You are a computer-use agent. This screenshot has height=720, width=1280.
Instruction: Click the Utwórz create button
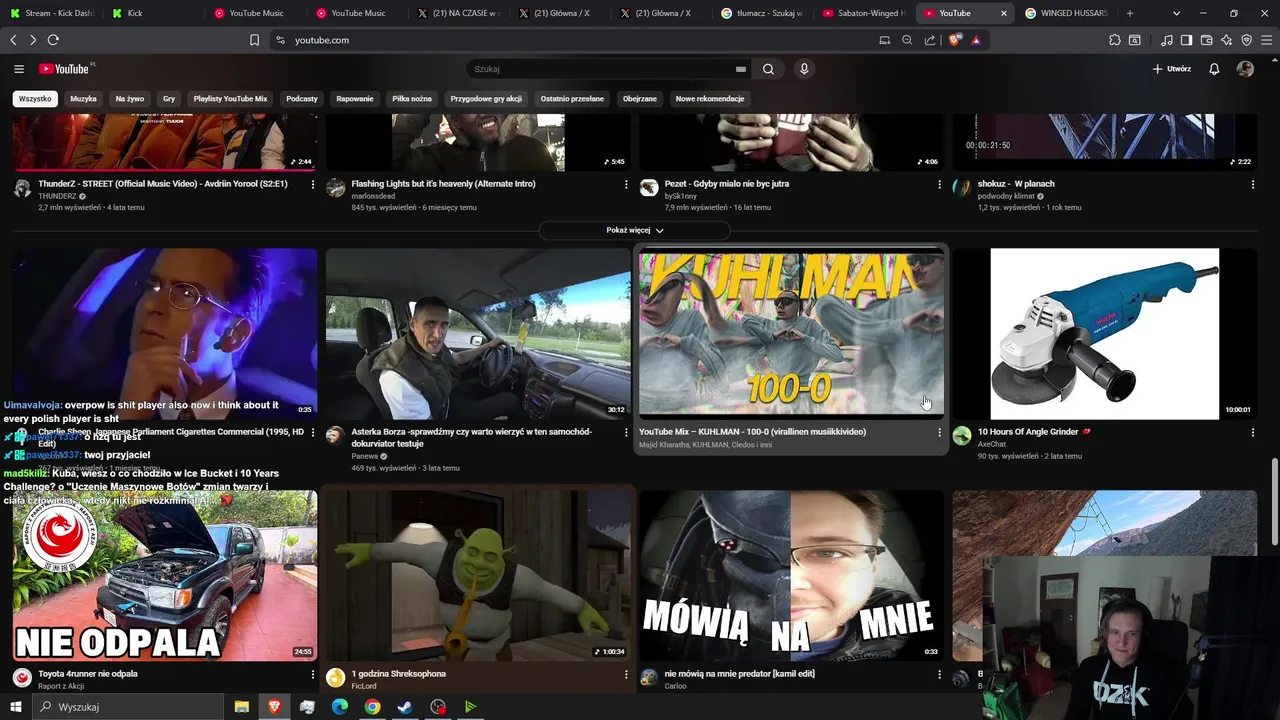(x=1172, y=69)
